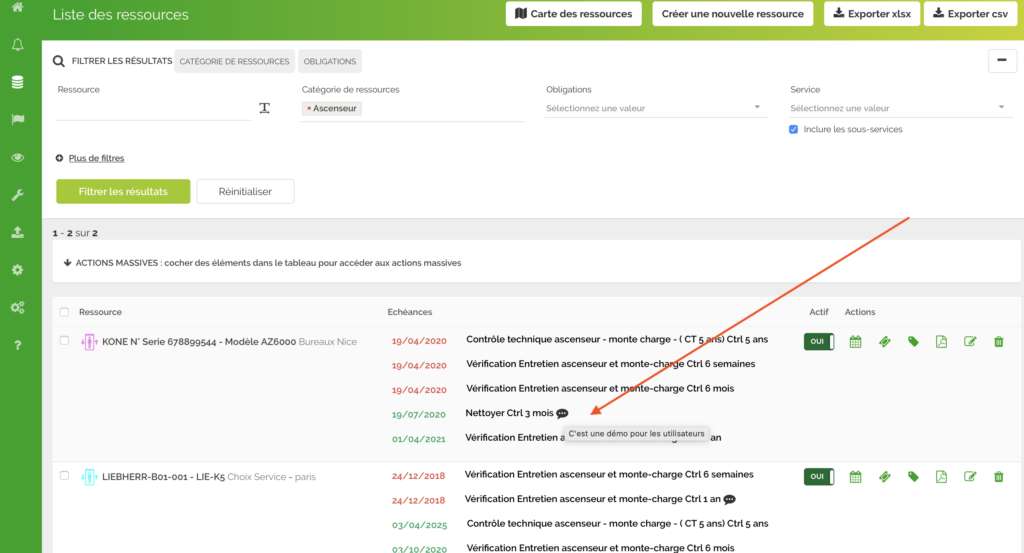This screenshot has height=553, width=1024.
Task: Click the trash icon for KONE resource
Action: pos(998,342)
